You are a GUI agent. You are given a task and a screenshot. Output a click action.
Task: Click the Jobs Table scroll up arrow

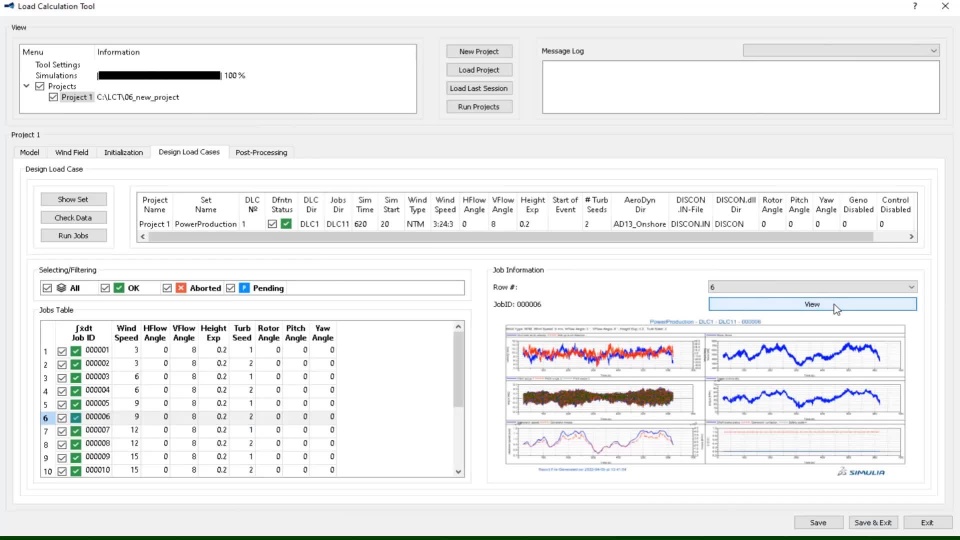point(459,327)
